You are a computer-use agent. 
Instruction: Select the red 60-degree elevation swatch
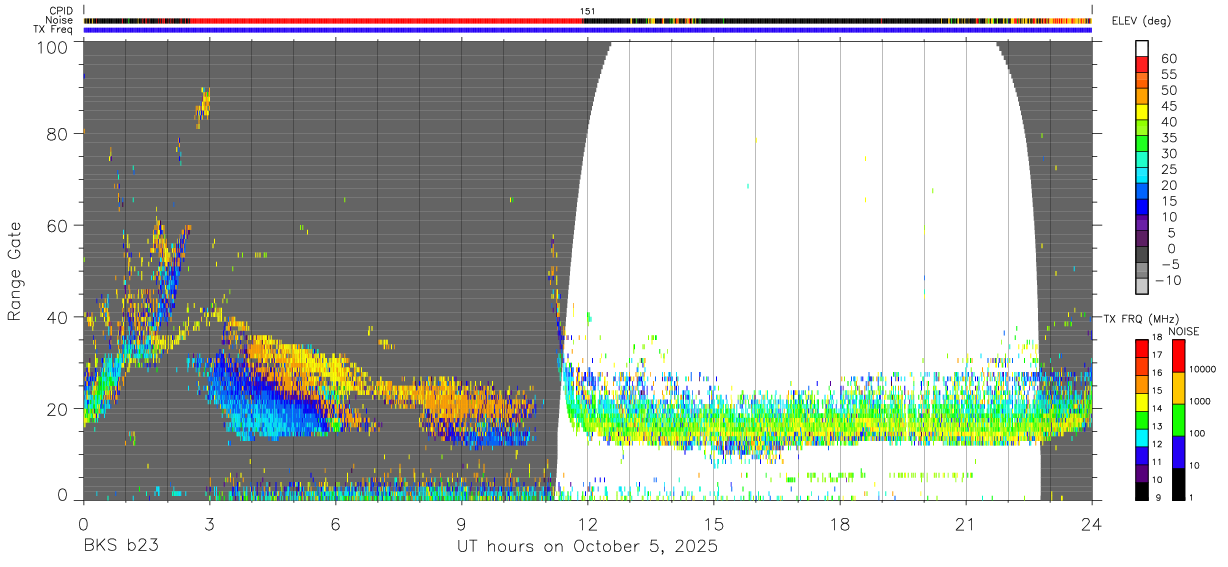pos(1142,64)
